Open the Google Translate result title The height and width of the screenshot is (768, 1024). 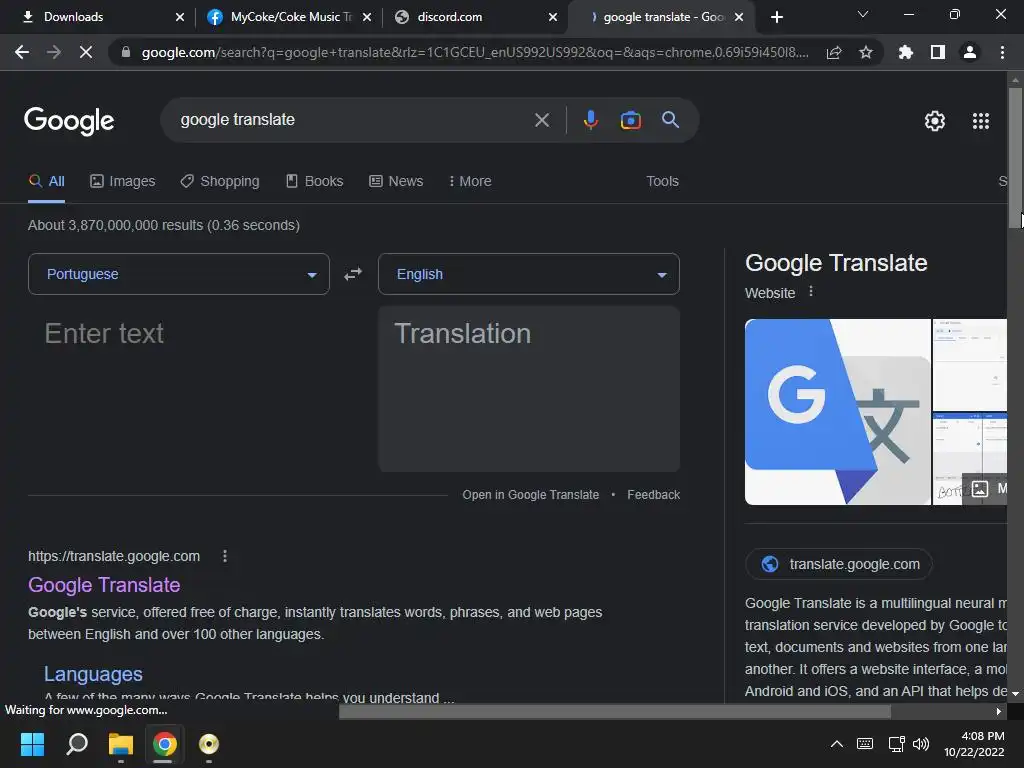(104, 585)
